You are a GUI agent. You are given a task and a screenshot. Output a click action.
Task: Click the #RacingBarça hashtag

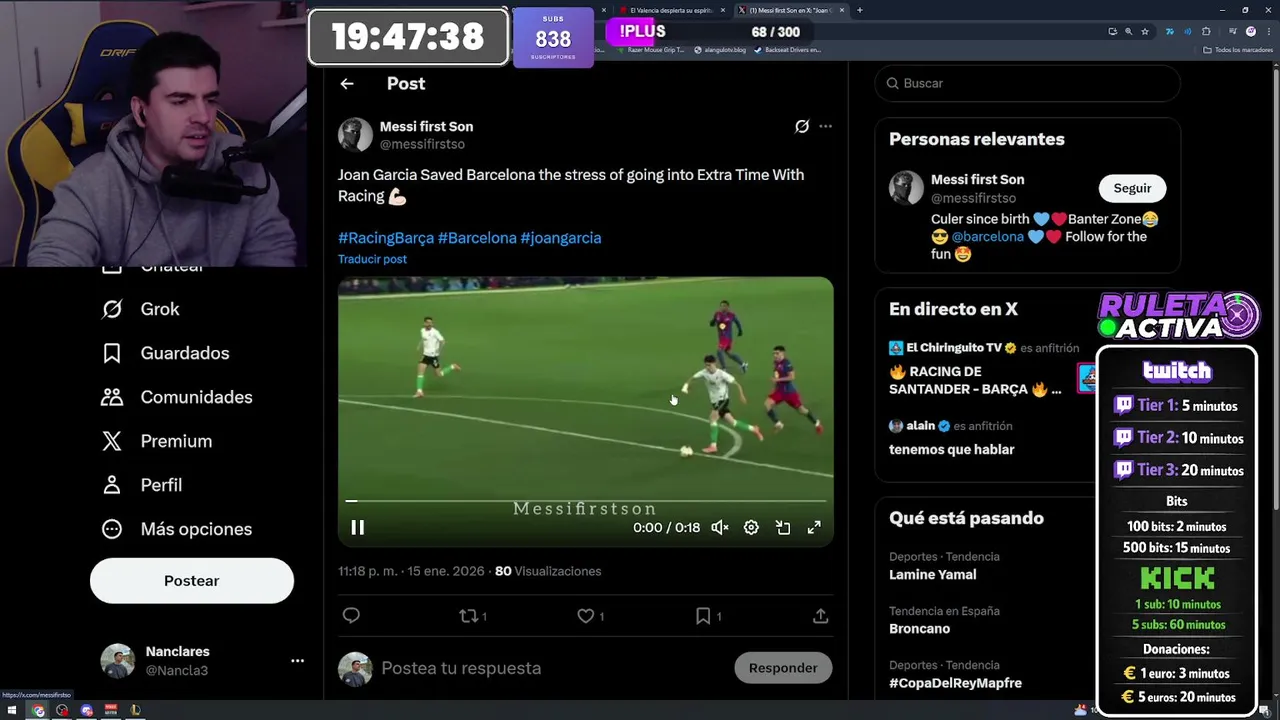(x=386, y=238)
